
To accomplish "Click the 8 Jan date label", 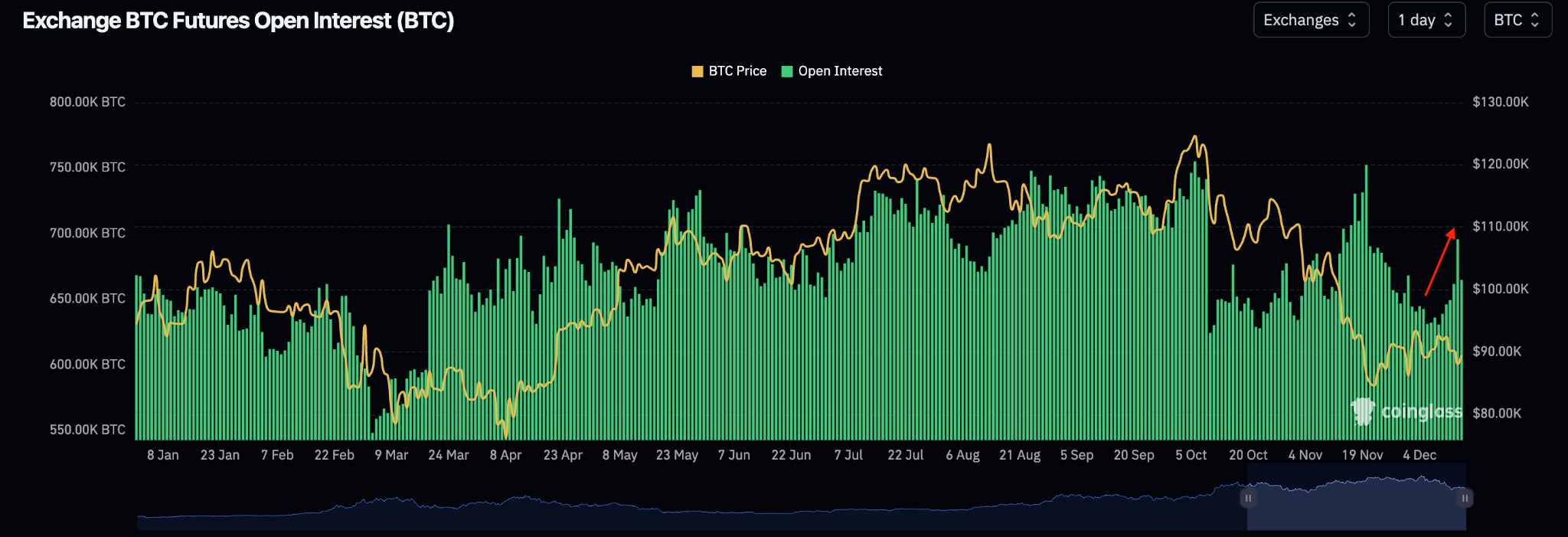I will tap(163, 455).
